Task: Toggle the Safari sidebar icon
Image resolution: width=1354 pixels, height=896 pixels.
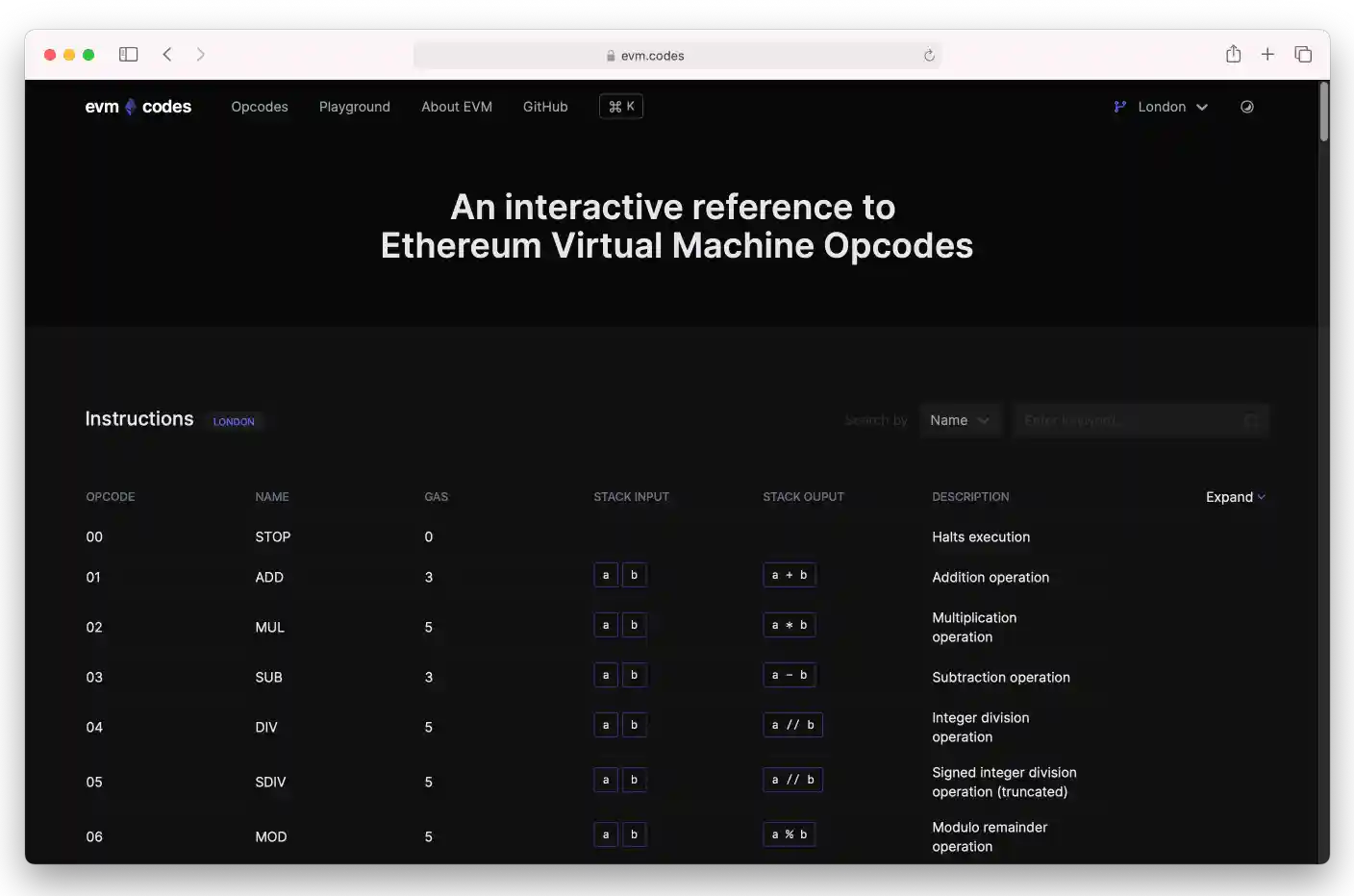Action: tap(128, 54)
